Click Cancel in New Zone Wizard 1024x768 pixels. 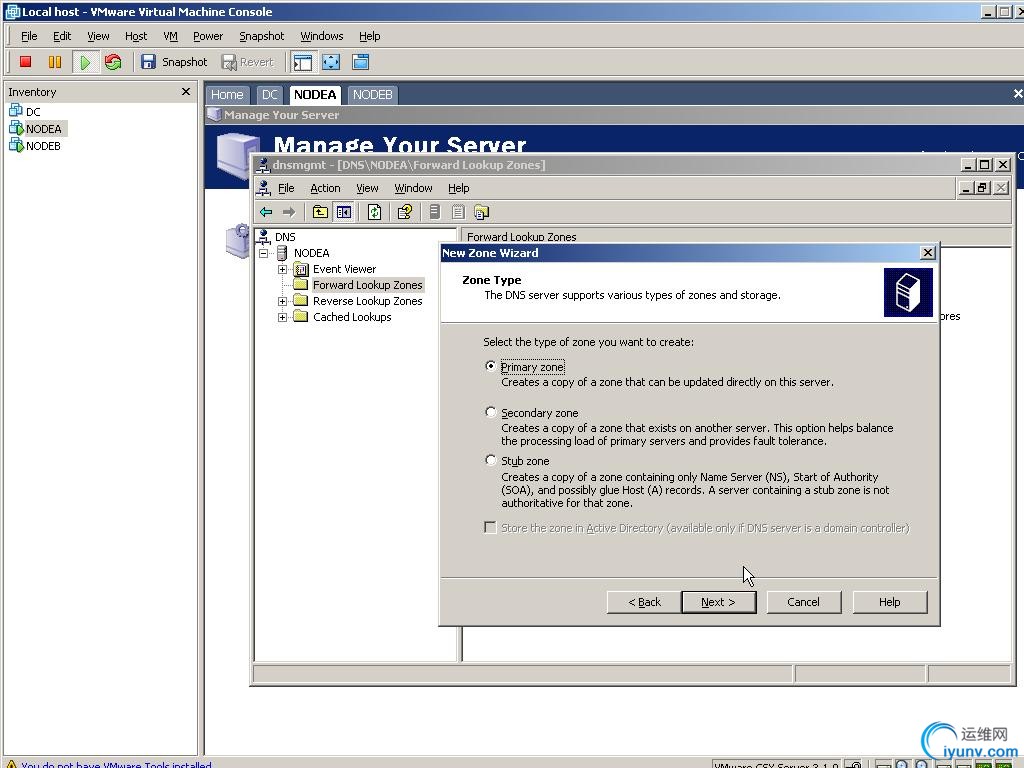803,602
